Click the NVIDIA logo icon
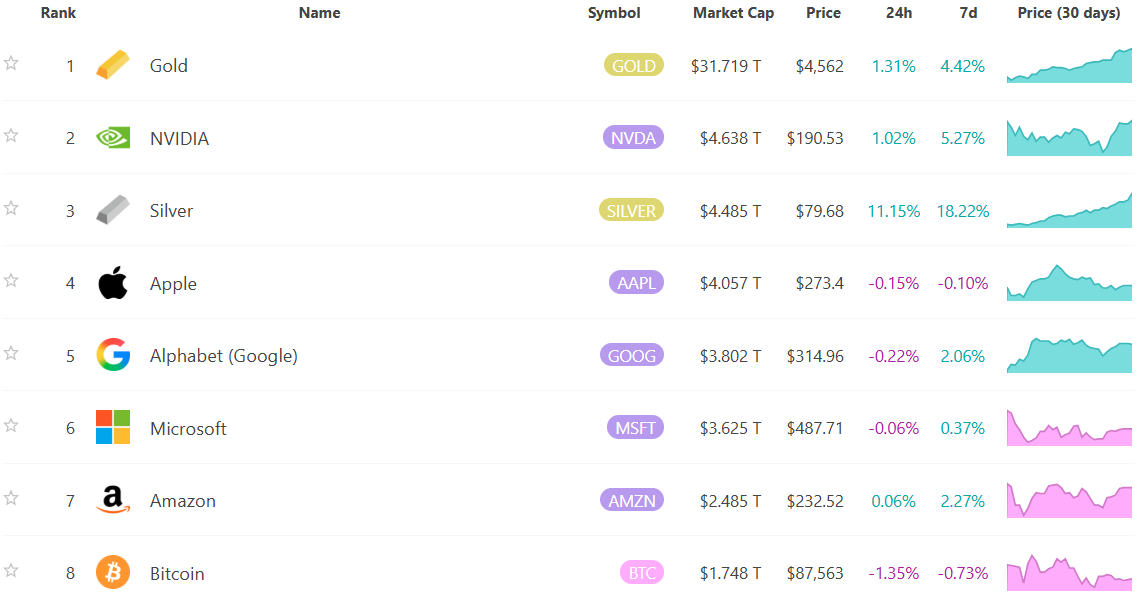Screen dimensions: 1142x608 (113, 138)
